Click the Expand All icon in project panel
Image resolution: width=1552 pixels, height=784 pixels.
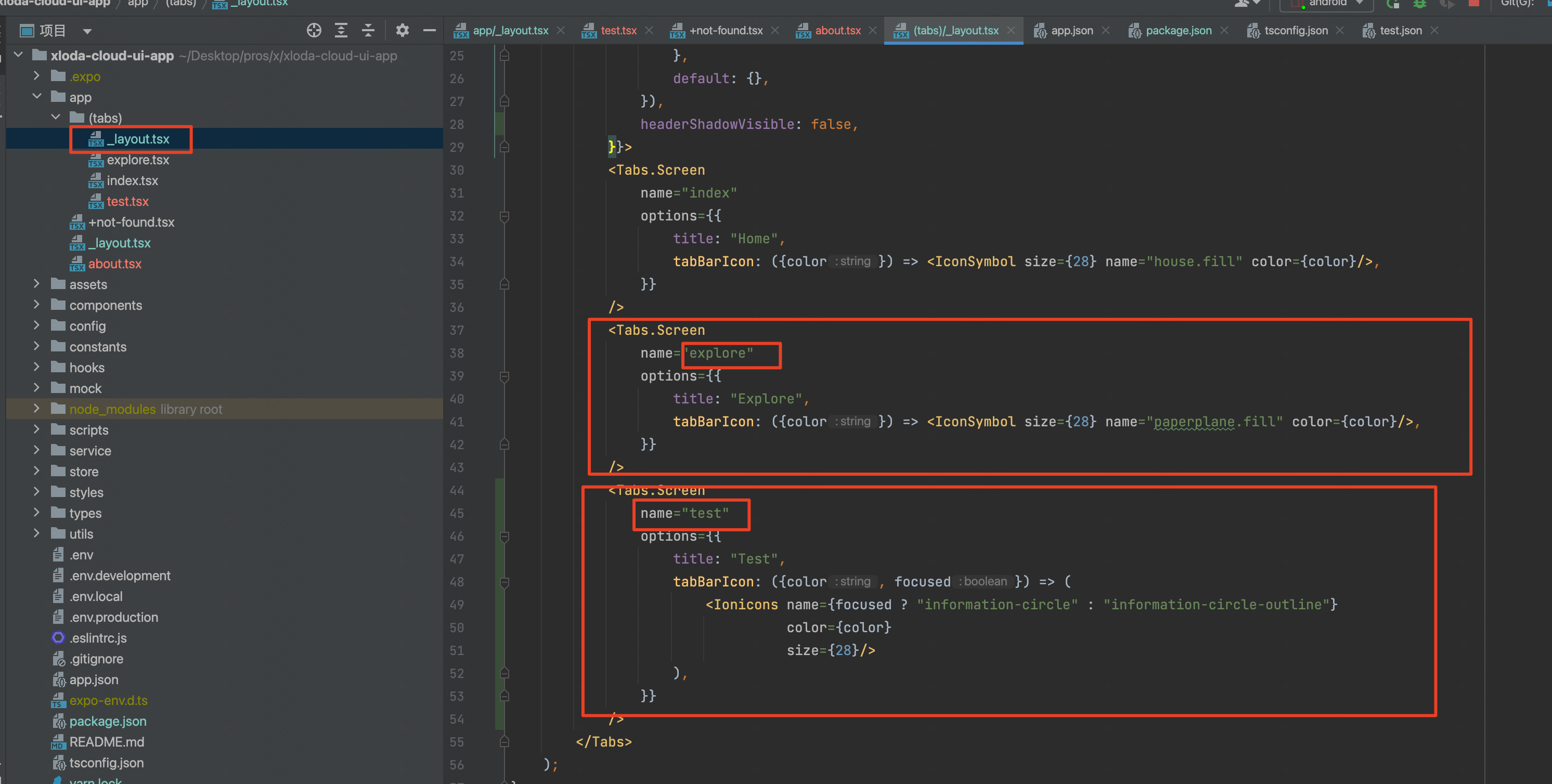pyautogui.click(x=341, y=31)
